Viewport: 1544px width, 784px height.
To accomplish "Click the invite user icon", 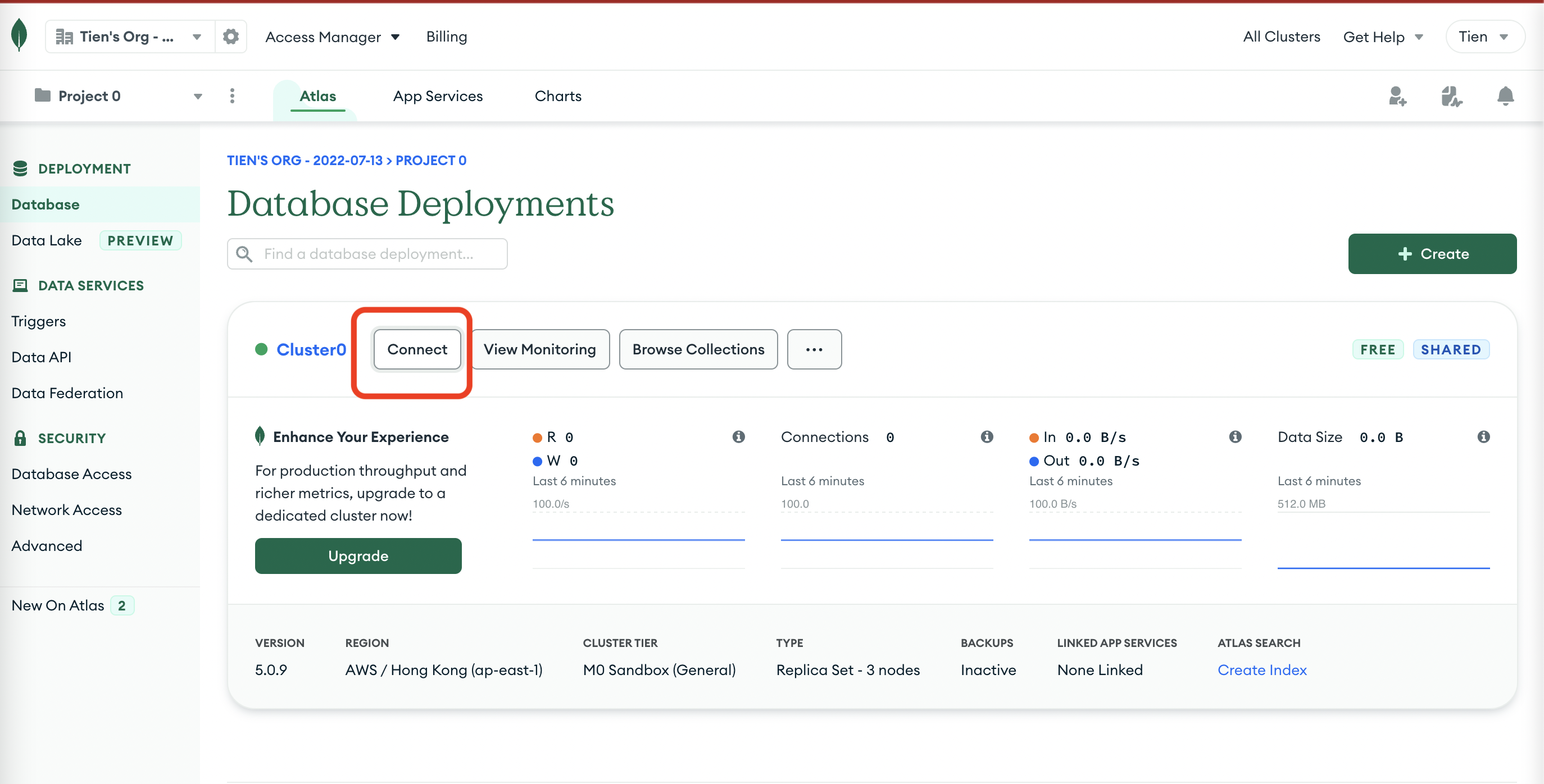I will (1397, 96).
